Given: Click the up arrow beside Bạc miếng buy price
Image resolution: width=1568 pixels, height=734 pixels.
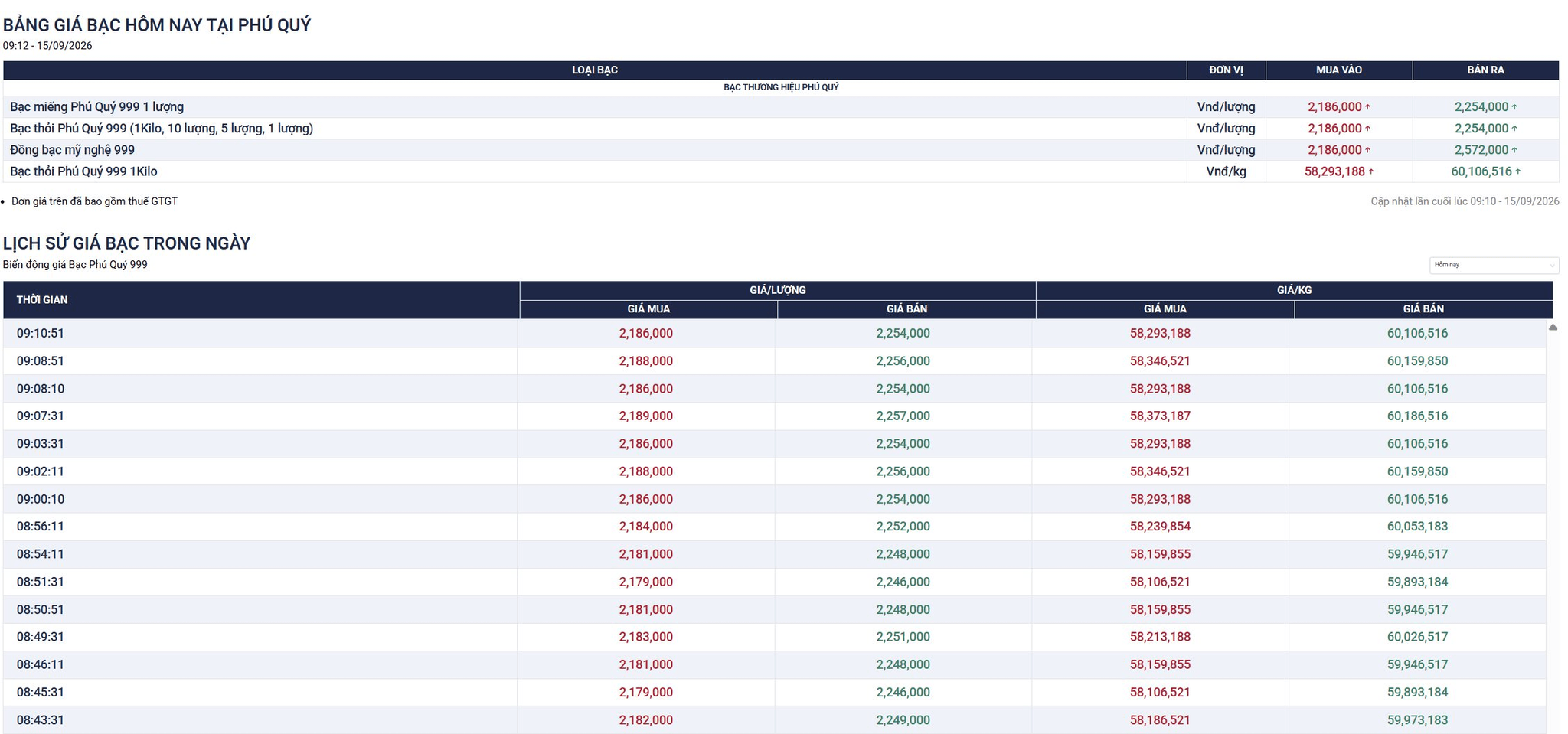Looking at the screenshot, I should pyautogui.click(x=1368, y=107).
